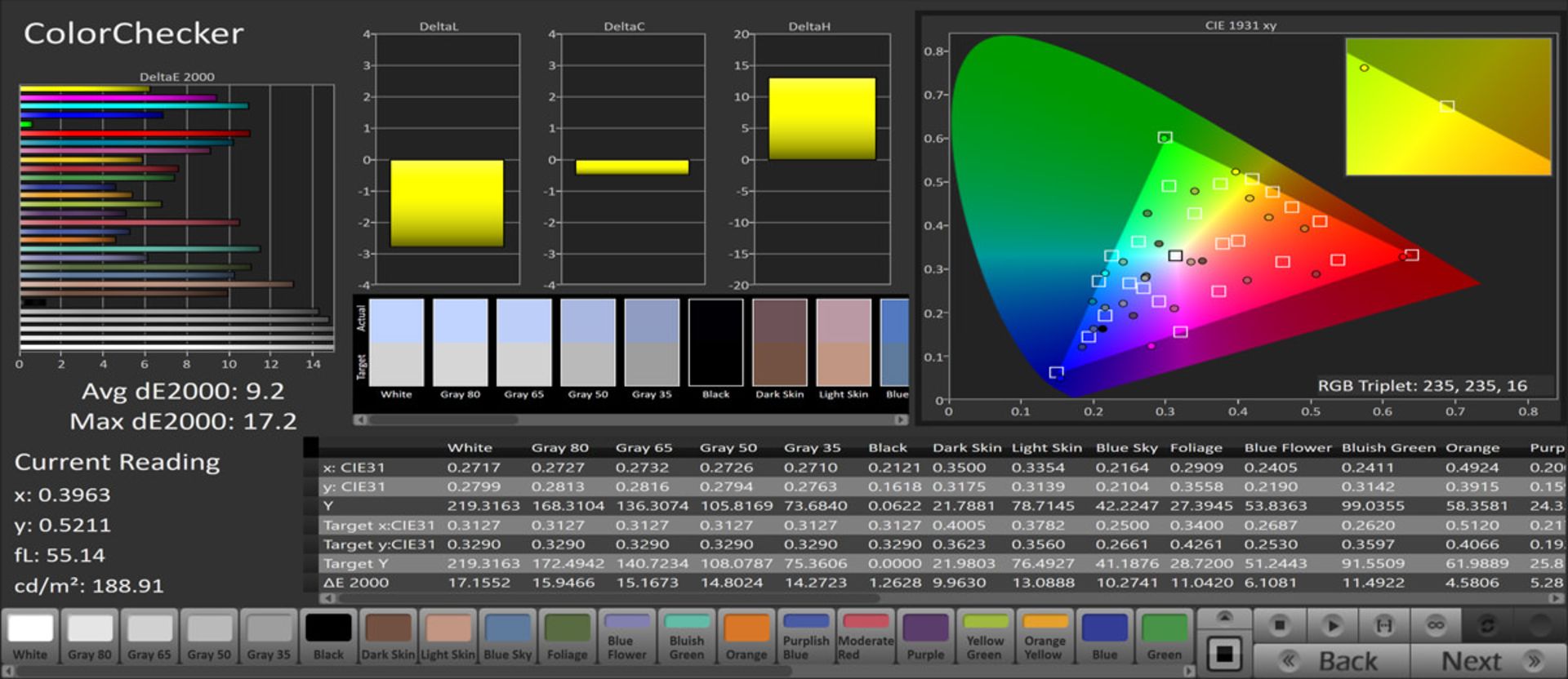
Task: Click the Gray 50 actual/target comparison swatch
Action: pyautogui.click(x=588, y=343)
